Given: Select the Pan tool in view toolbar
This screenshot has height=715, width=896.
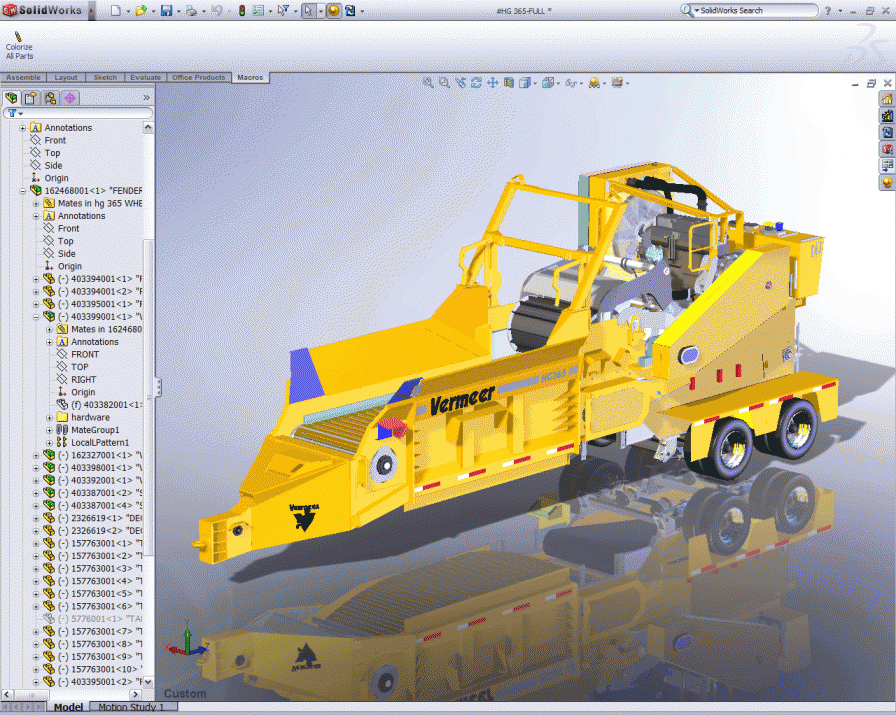Looking at the screenshot, I should coord(493,83).
